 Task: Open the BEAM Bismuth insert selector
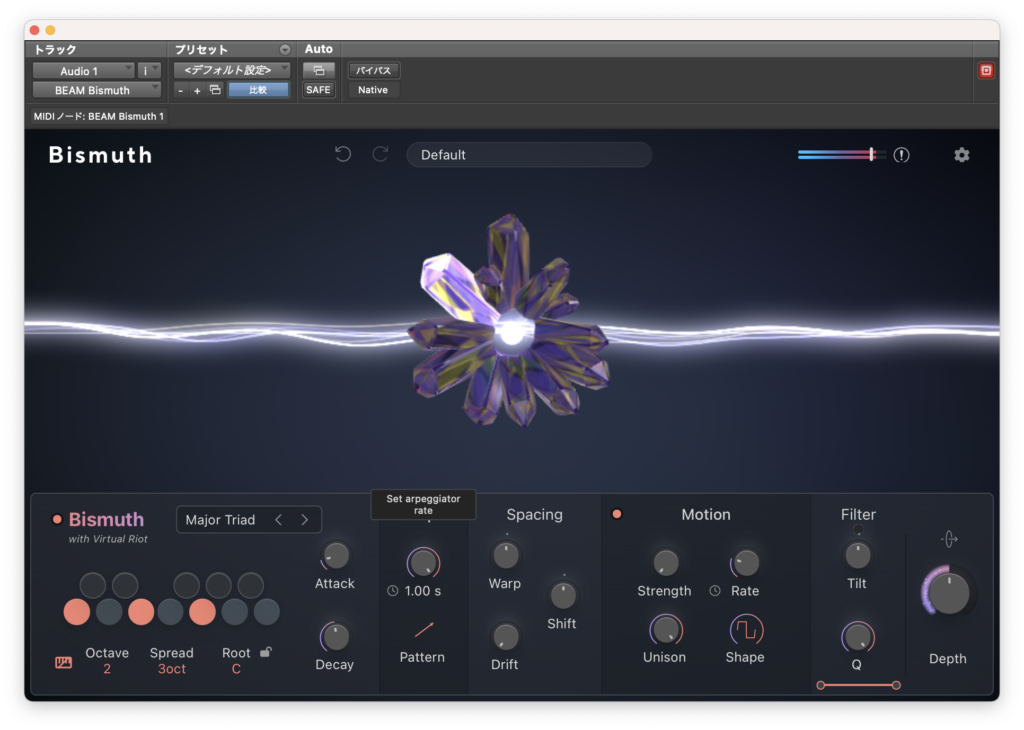coord(97,90)
